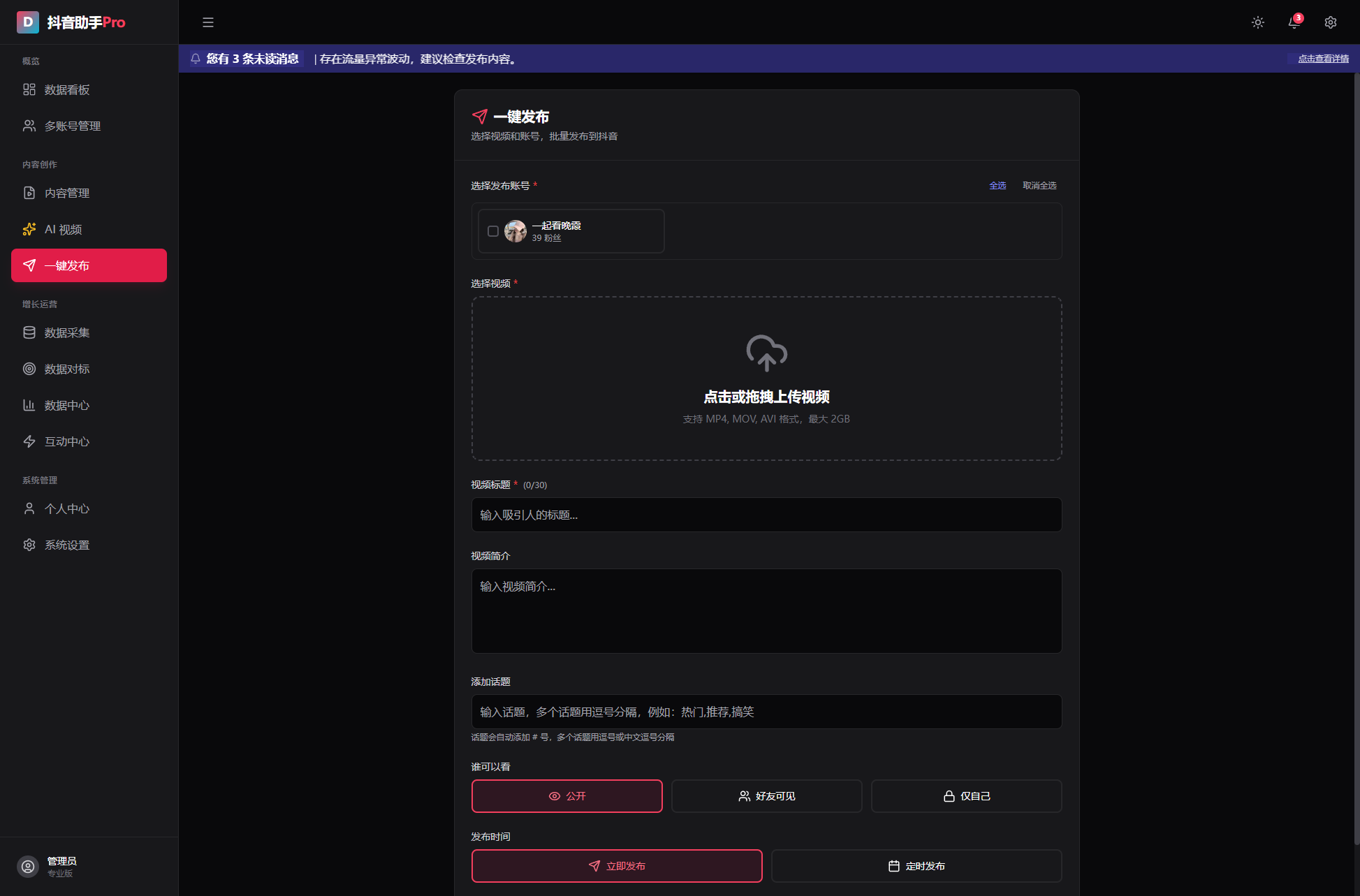This screenshot has width=1360, height=896.
Task: Click the 视频标题 input field
Action: 766,515
